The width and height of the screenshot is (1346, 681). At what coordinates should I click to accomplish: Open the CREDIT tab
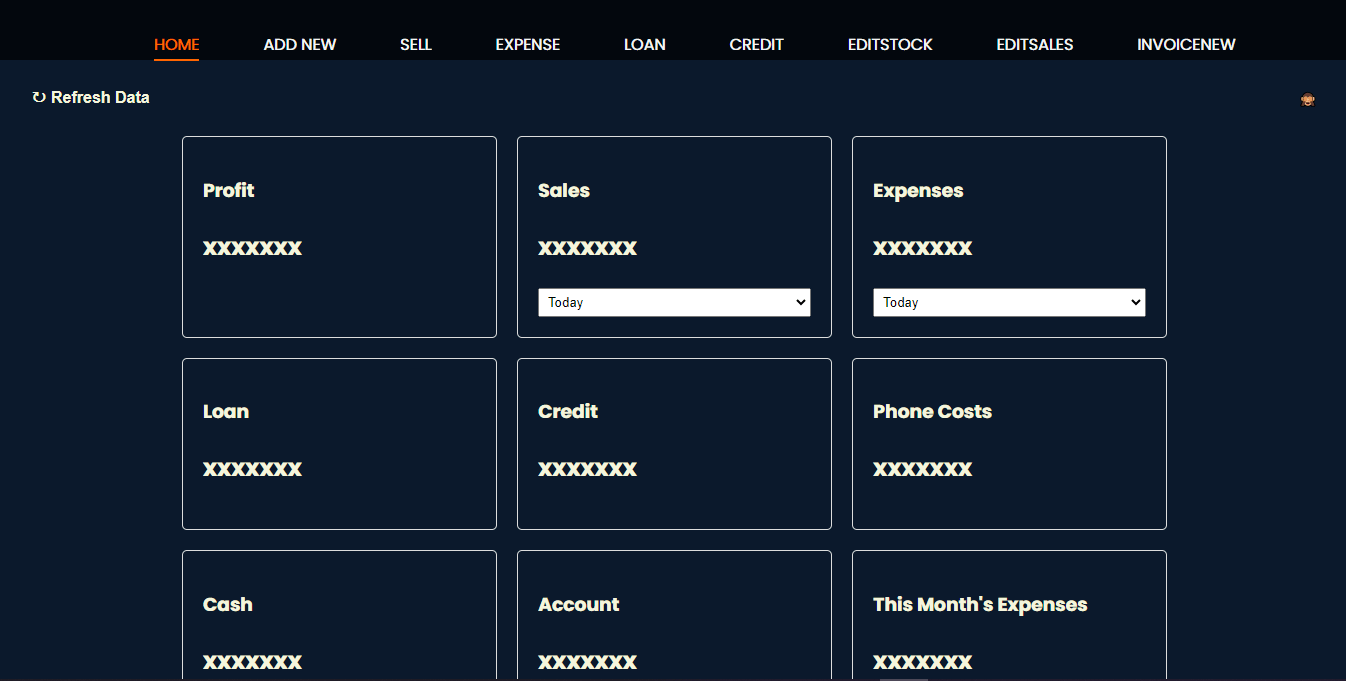click(x=756, y=44)
